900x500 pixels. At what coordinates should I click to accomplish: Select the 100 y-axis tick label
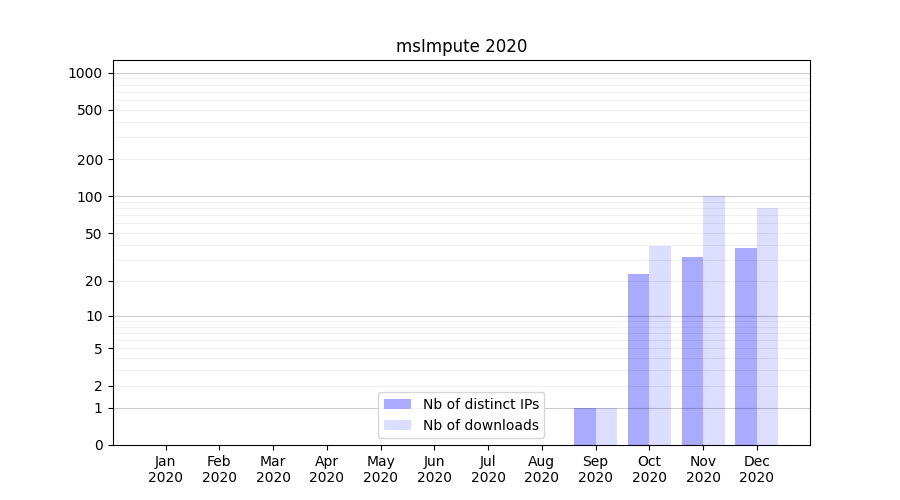tap(92, 197)
